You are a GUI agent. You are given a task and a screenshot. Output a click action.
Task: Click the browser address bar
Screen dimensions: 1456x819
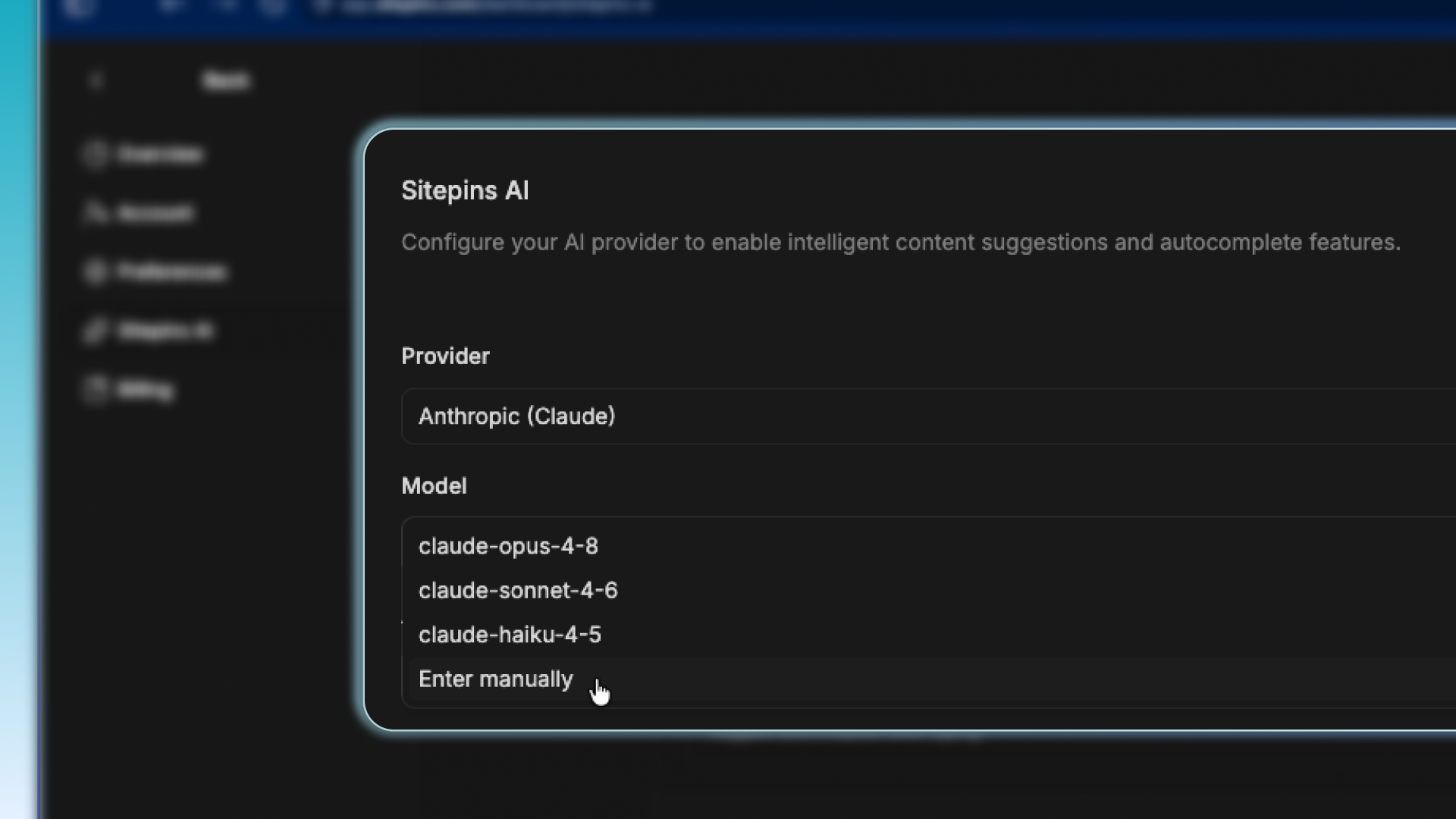tap(485, 6)
